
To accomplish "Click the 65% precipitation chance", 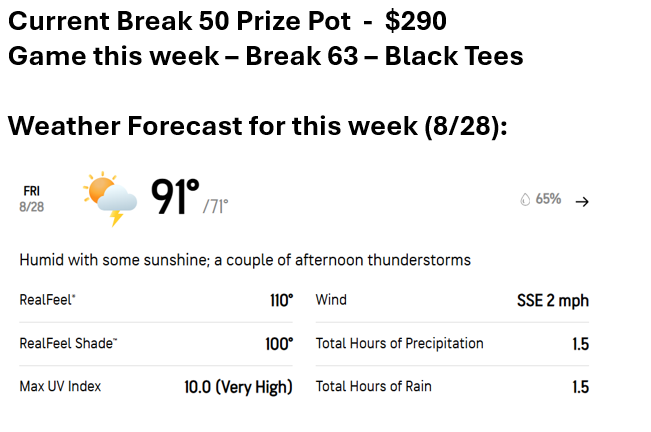I will [x=548, y=199].
